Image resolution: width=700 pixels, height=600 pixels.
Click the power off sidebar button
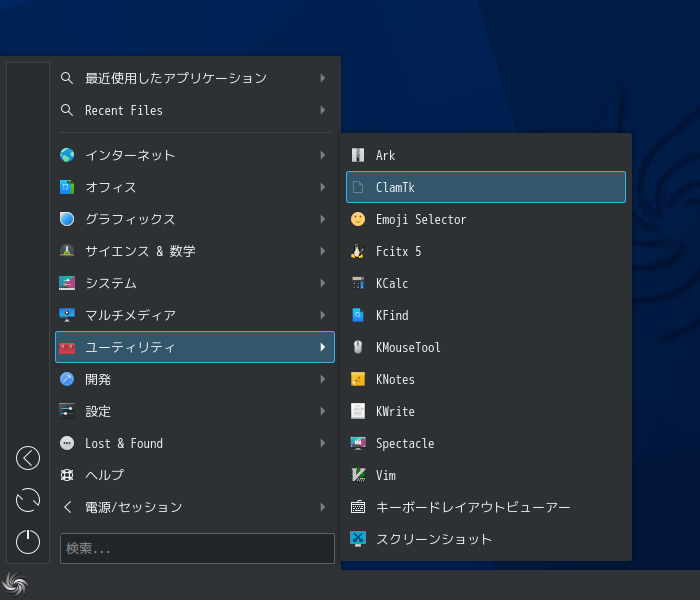[x=28, y=542]
